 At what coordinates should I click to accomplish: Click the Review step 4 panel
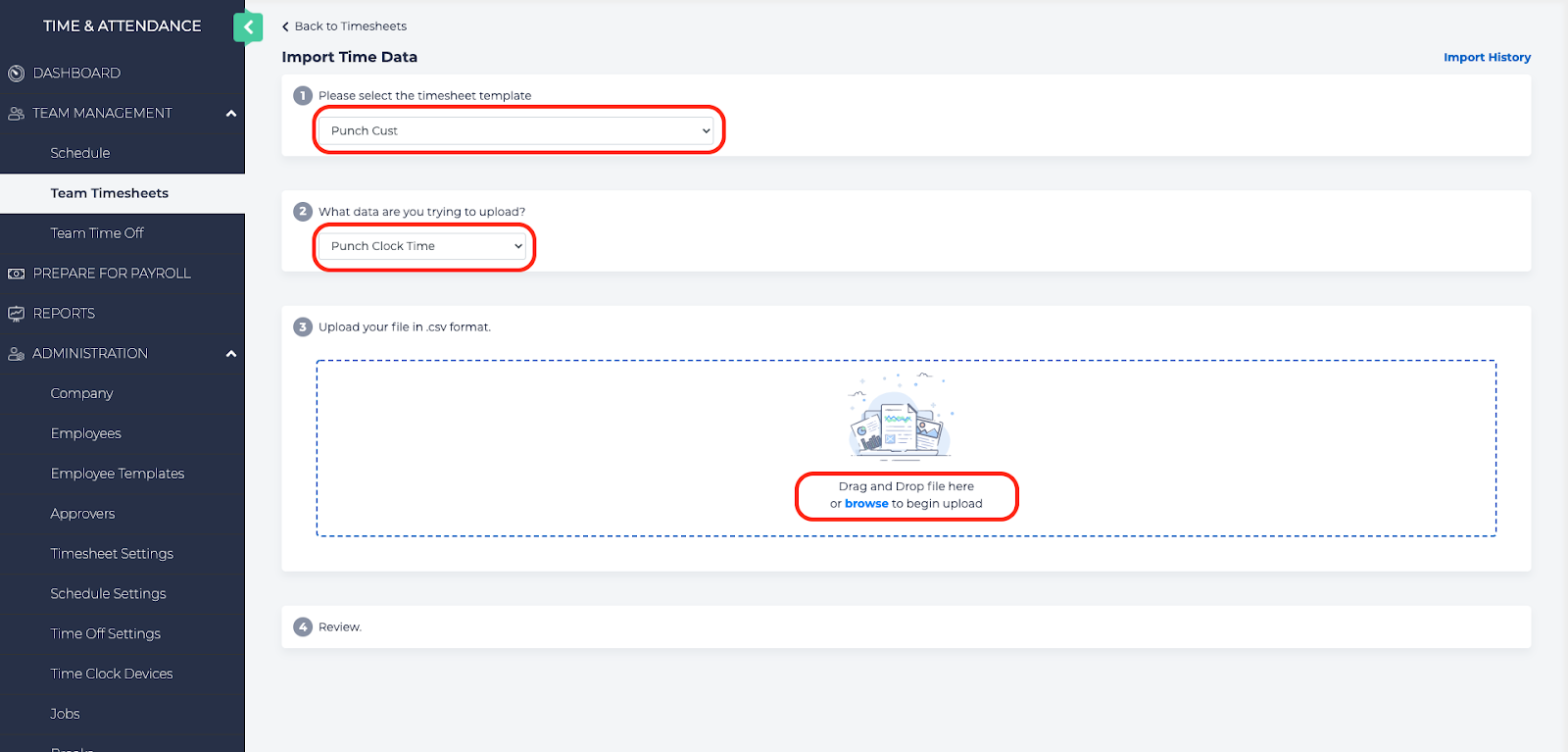coord(906,627)
